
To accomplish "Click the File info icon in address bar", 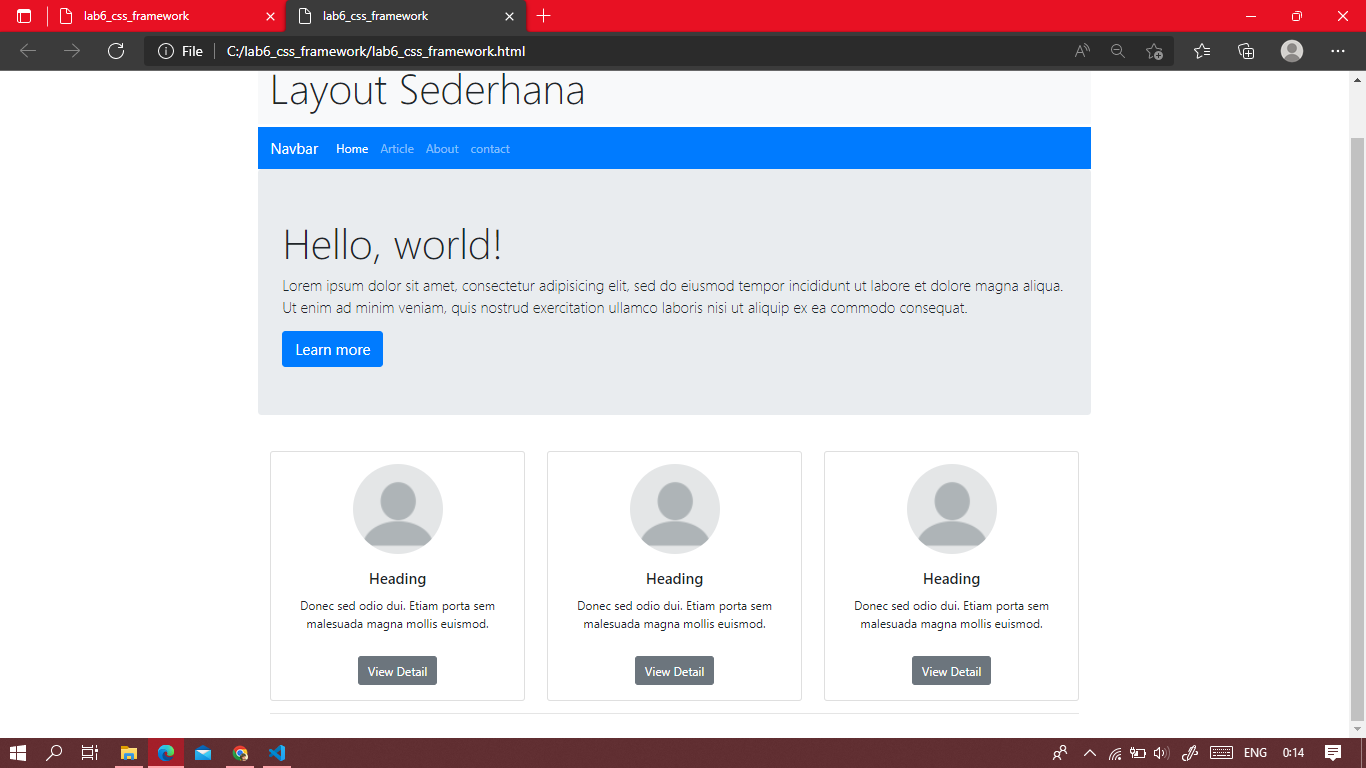I will 166,51.
